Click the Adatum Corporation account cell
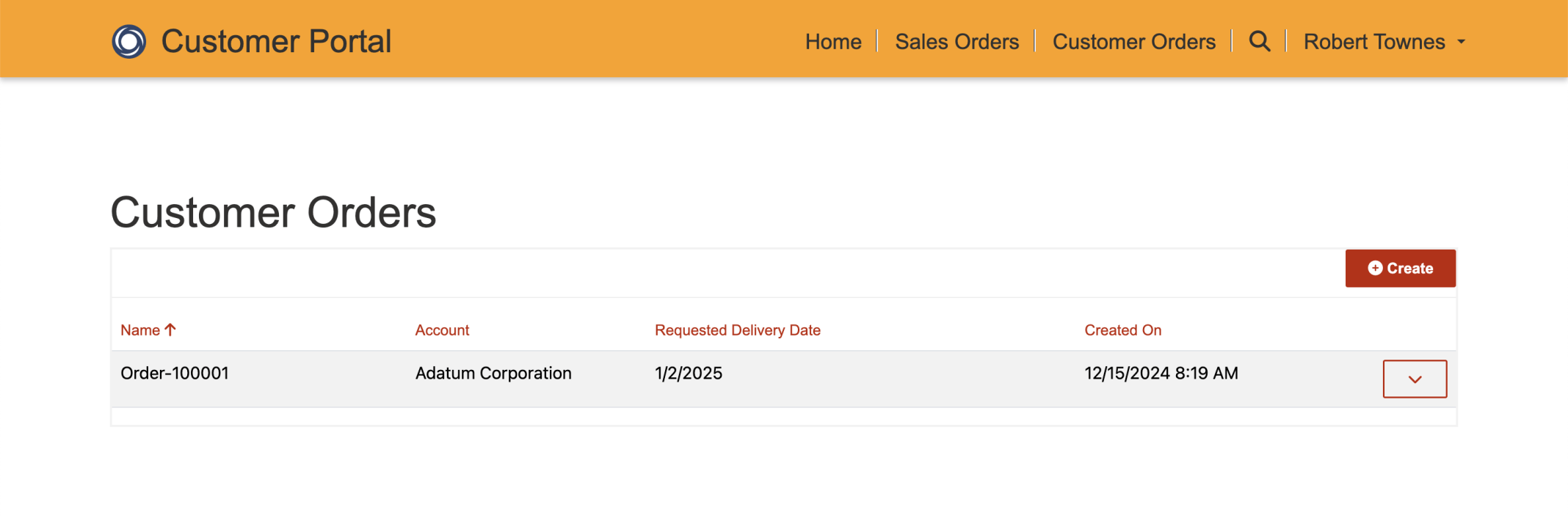This screenshot has height=516, width=1568. click(493, 374)
